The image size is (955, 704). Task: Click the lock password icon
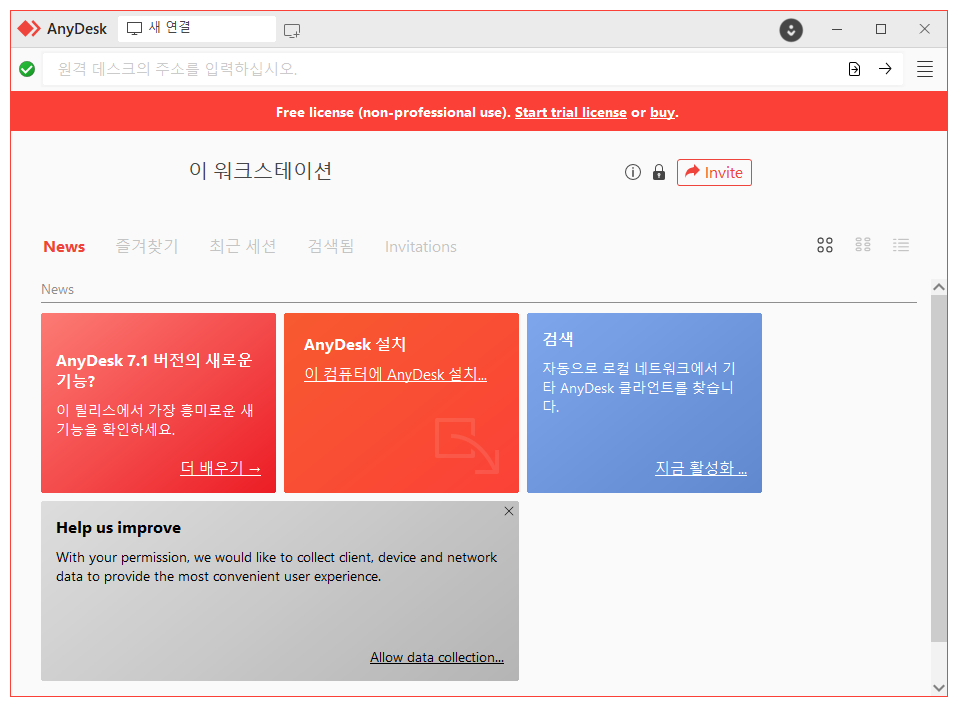pyautogui.click(x=658, y=172)
